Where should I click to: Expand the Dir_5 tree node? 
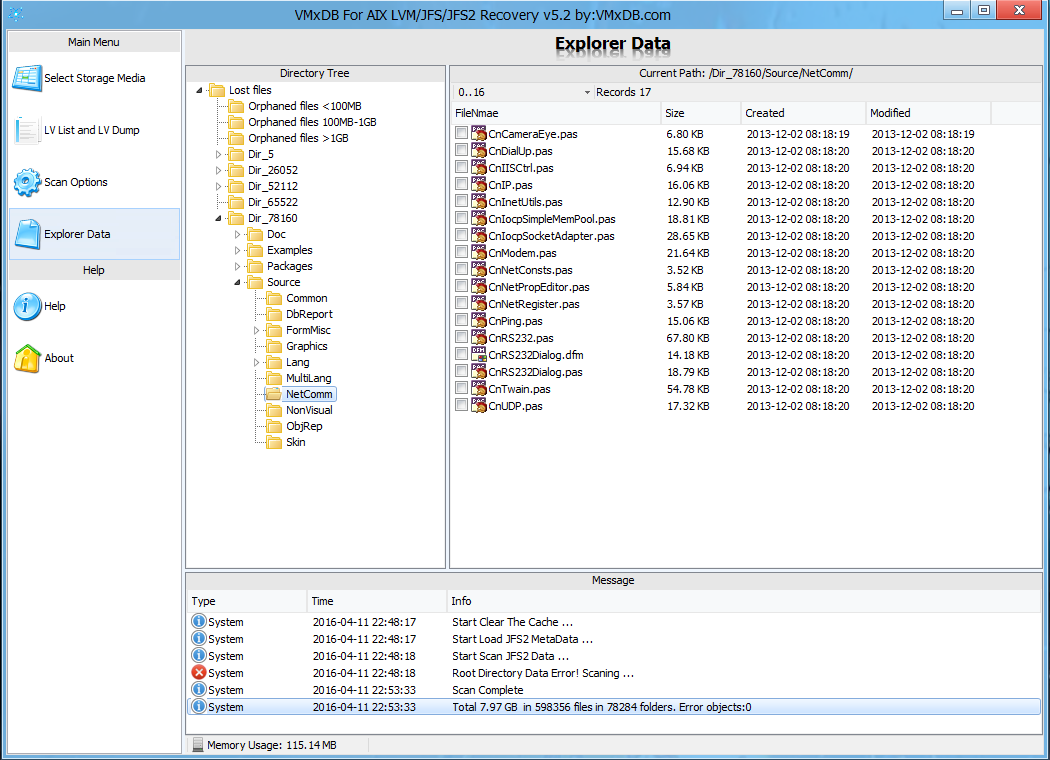click(x=218, y=154)
